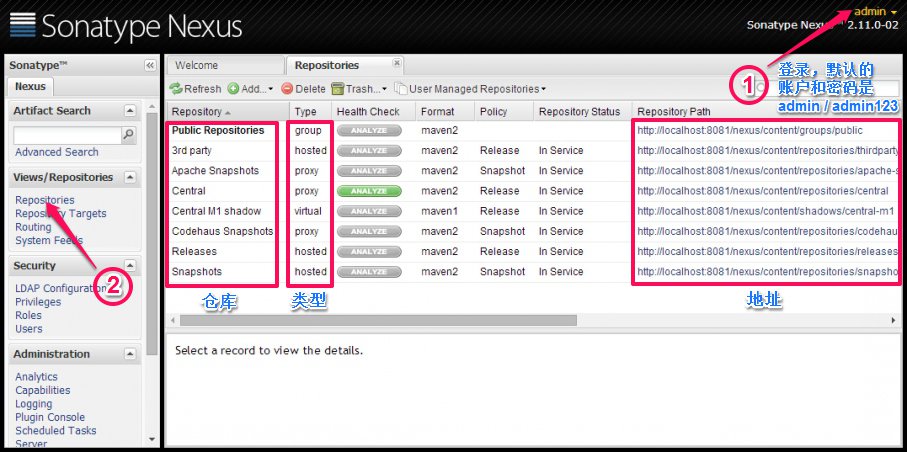The width and height of the screenshot is (907, 452).
Task: Open the Scheduled Tasks link
Action: point(56,431)
